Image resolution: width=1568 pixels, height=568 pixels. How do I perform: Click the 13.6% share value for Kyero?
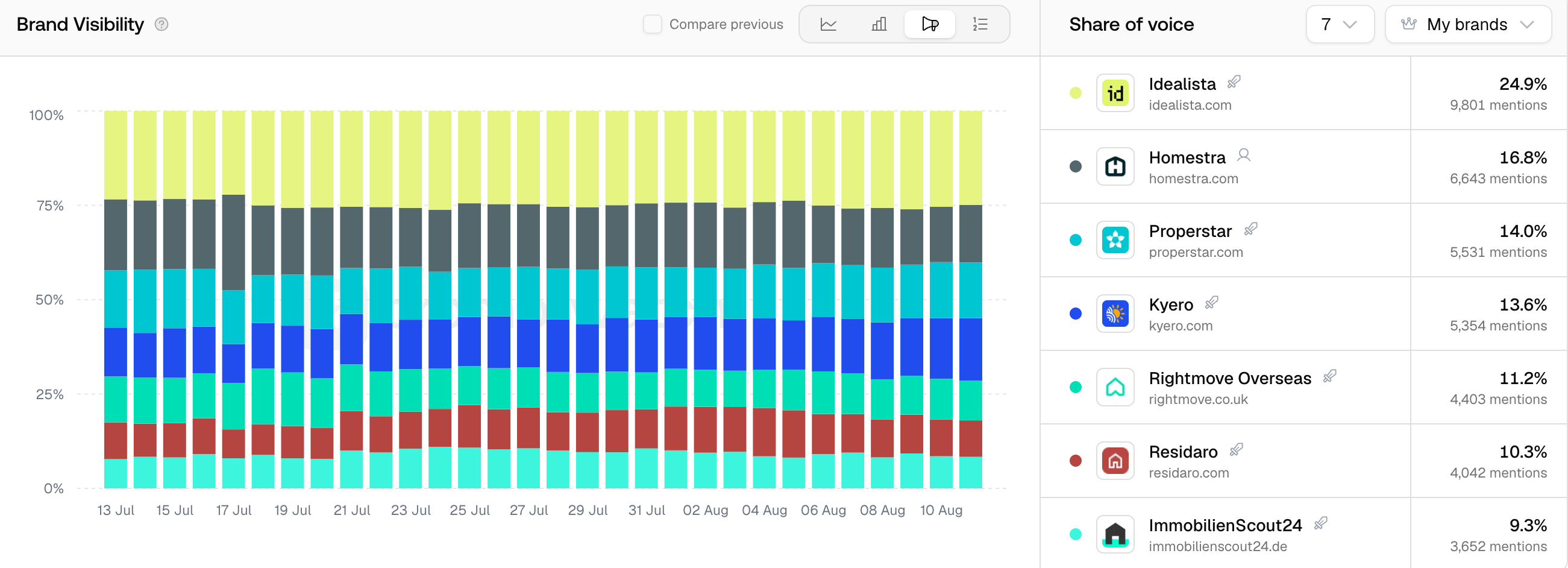[x=1523, y=305]
